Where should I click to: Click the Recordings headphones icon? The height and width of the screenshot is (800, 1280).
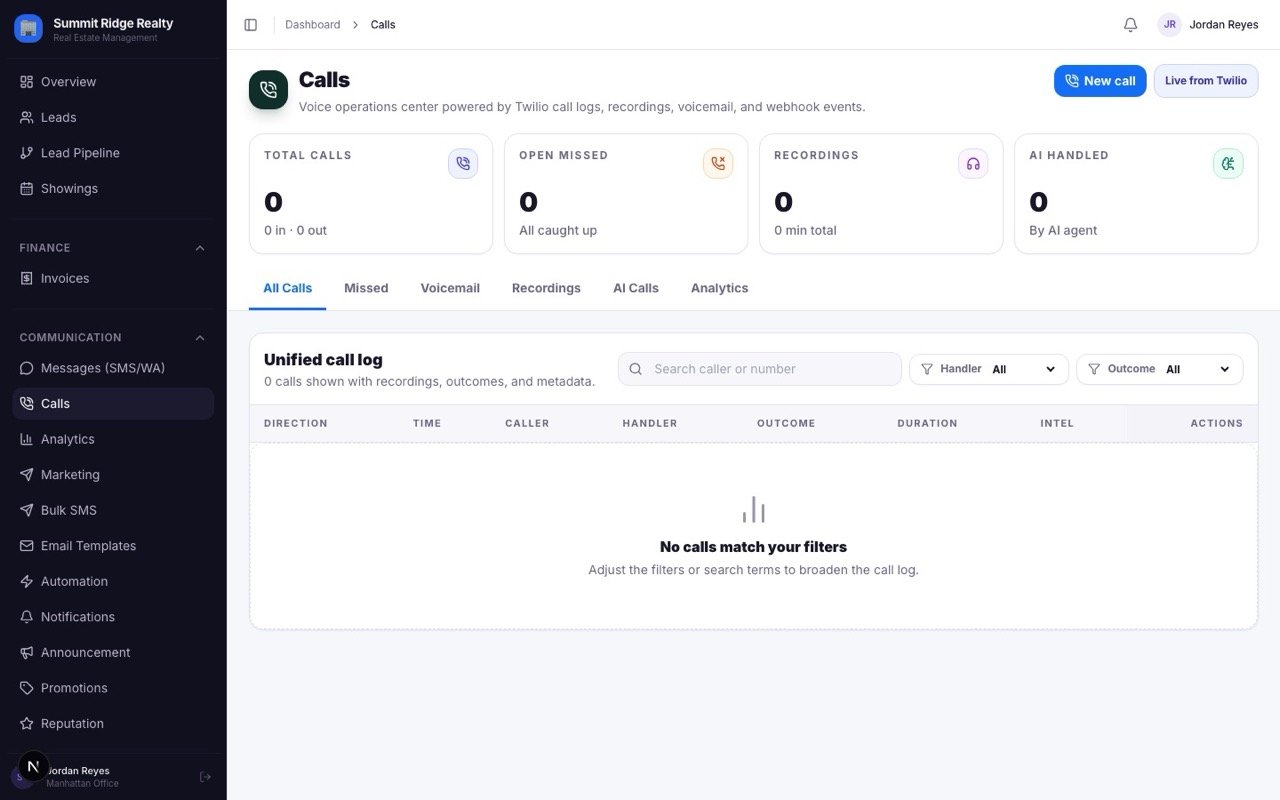point(973,164)
